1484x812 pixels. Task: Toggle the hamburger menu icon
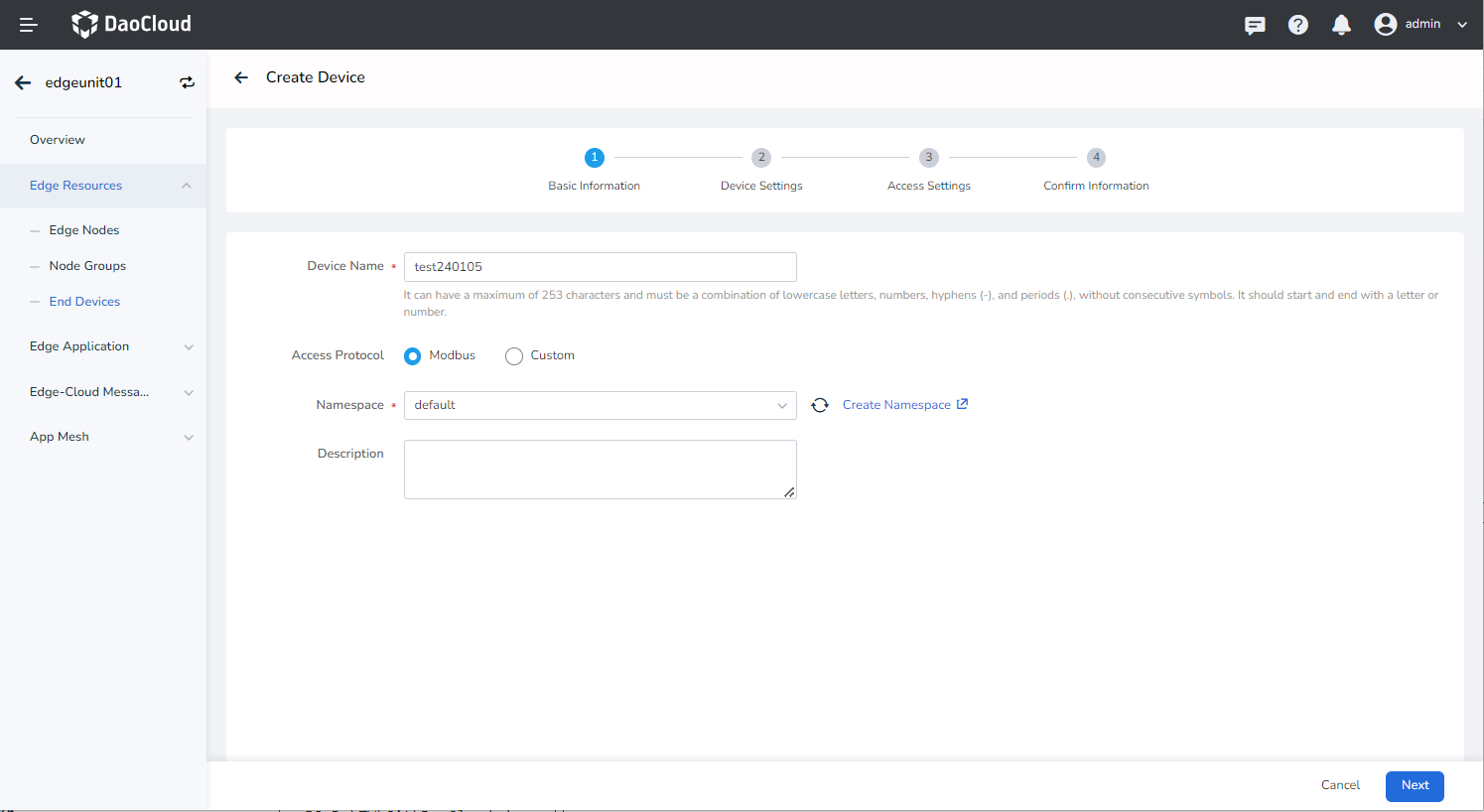point(29,25)
